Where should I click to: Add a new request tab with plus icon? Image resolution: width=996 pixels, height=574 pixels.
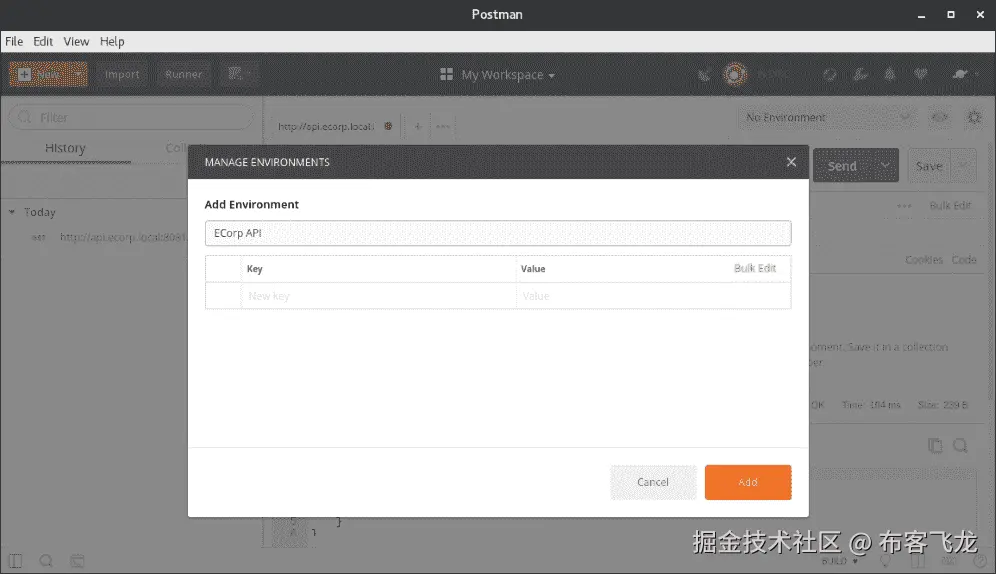(x=418, y=126)
